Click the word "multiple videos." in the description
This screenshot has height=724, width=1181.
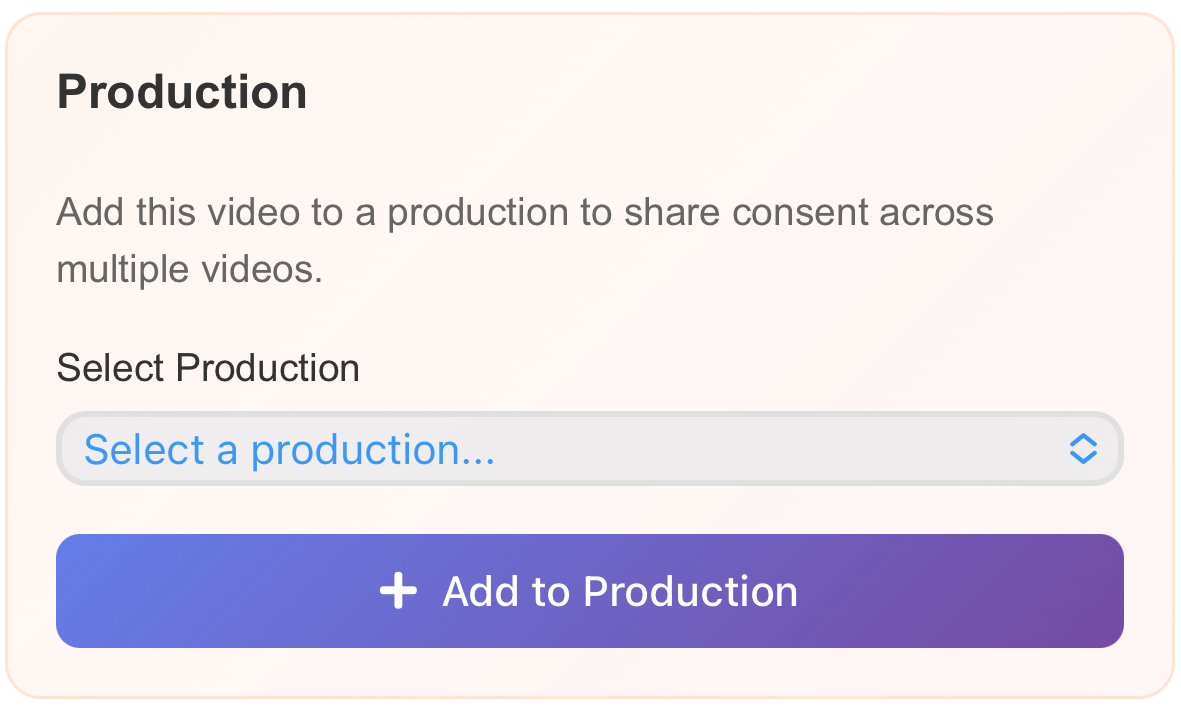[x=190, y=270]
